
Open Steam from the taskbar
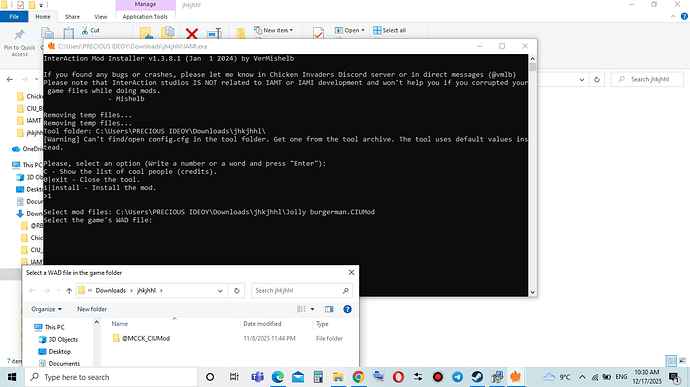(x=477, y=377)
